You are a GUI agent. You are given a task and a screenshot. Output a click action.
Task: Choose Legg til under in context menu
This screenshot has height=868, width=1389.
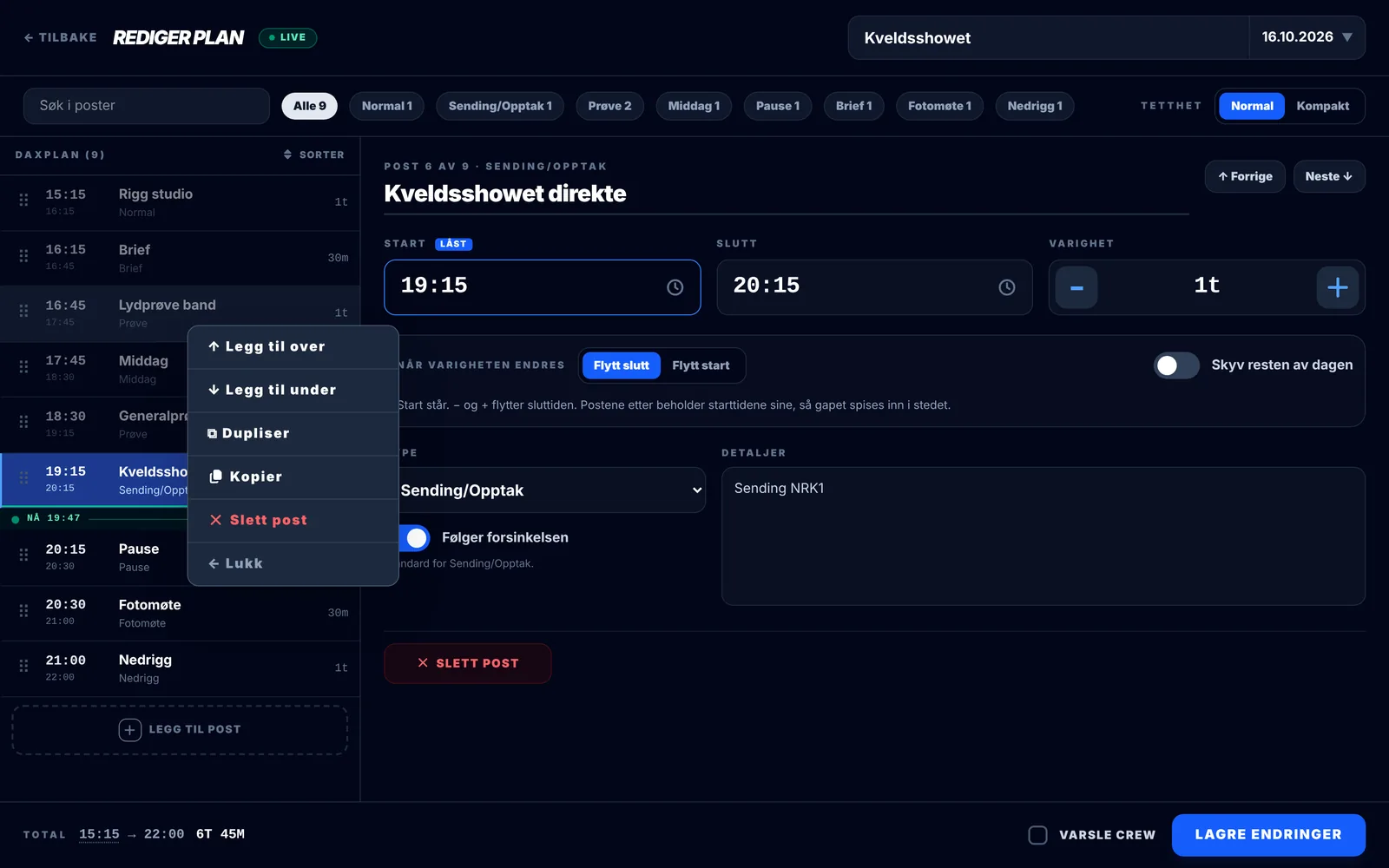293,391
